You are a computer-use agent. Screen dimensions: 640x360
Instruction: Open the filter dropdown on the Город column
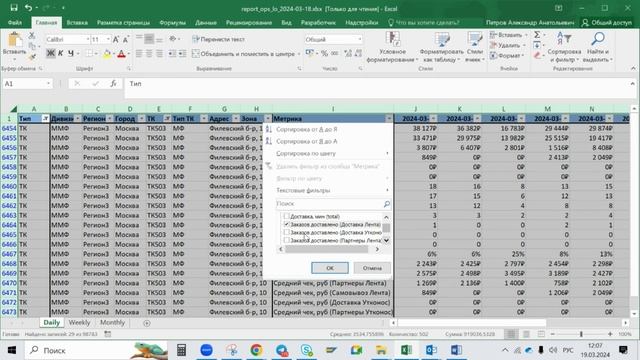pos(141,119)
